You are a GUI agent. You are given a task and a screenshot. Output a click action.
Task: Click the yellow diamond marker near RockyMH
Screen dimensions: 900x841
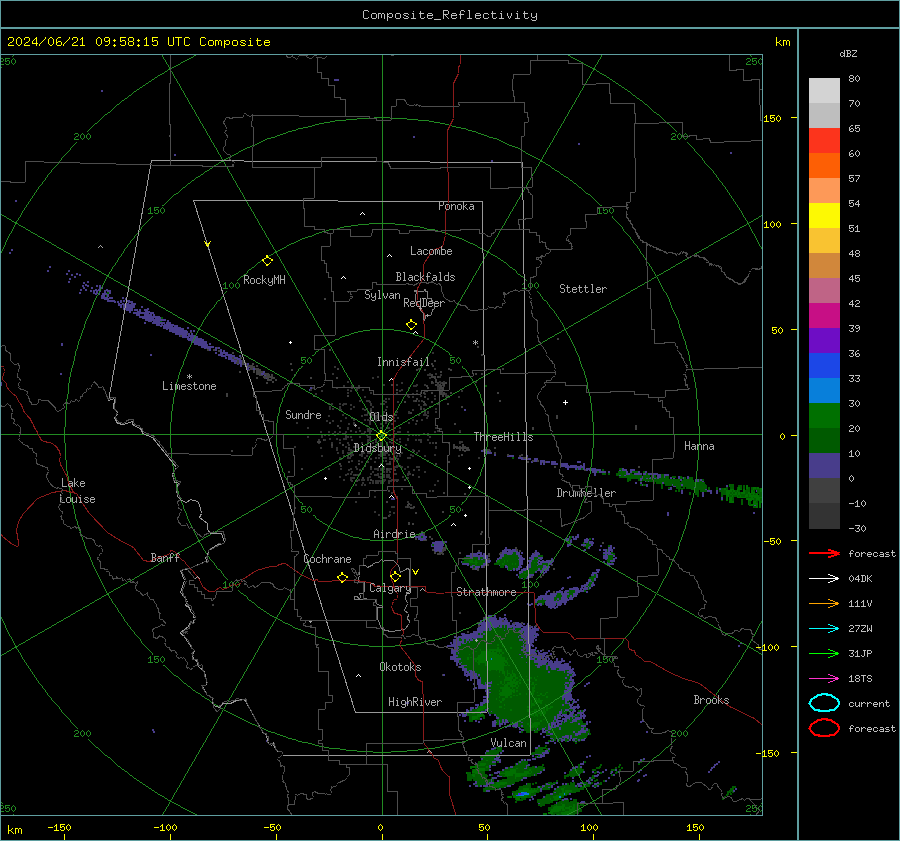[x=267, y=261]
